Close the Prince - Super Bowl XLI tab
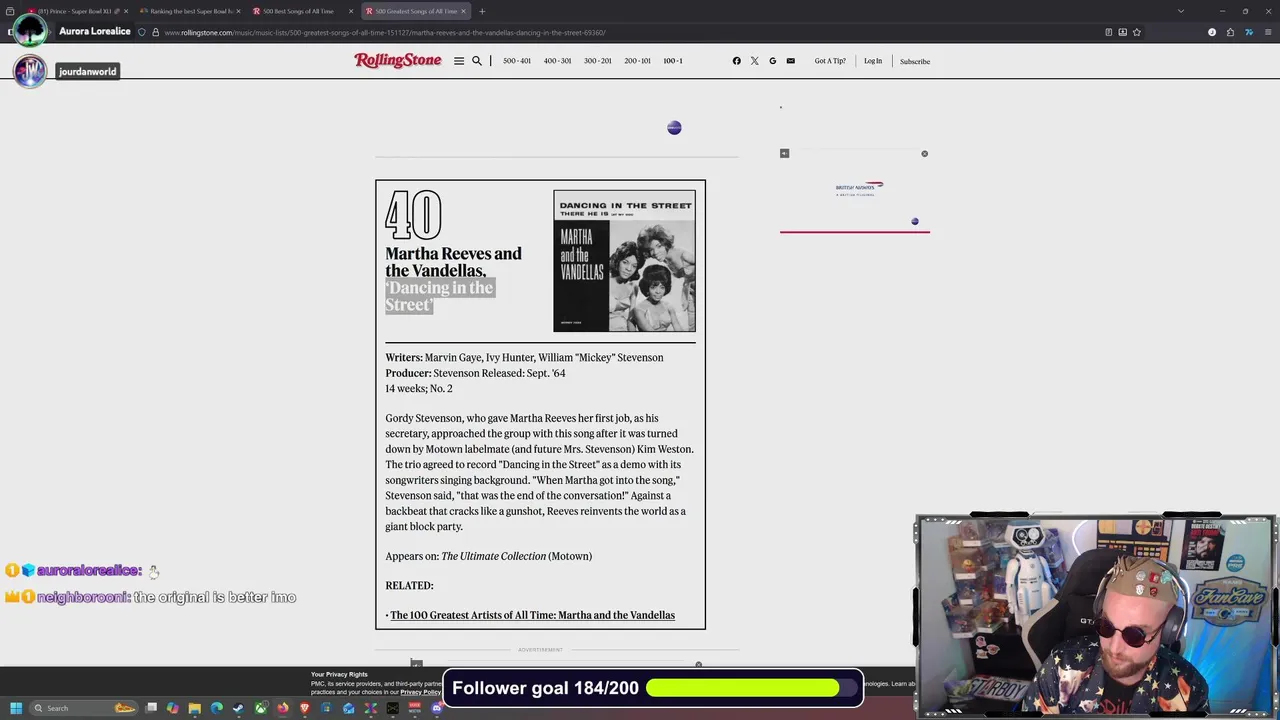1280x720 pixels. [x=126, y=11]
